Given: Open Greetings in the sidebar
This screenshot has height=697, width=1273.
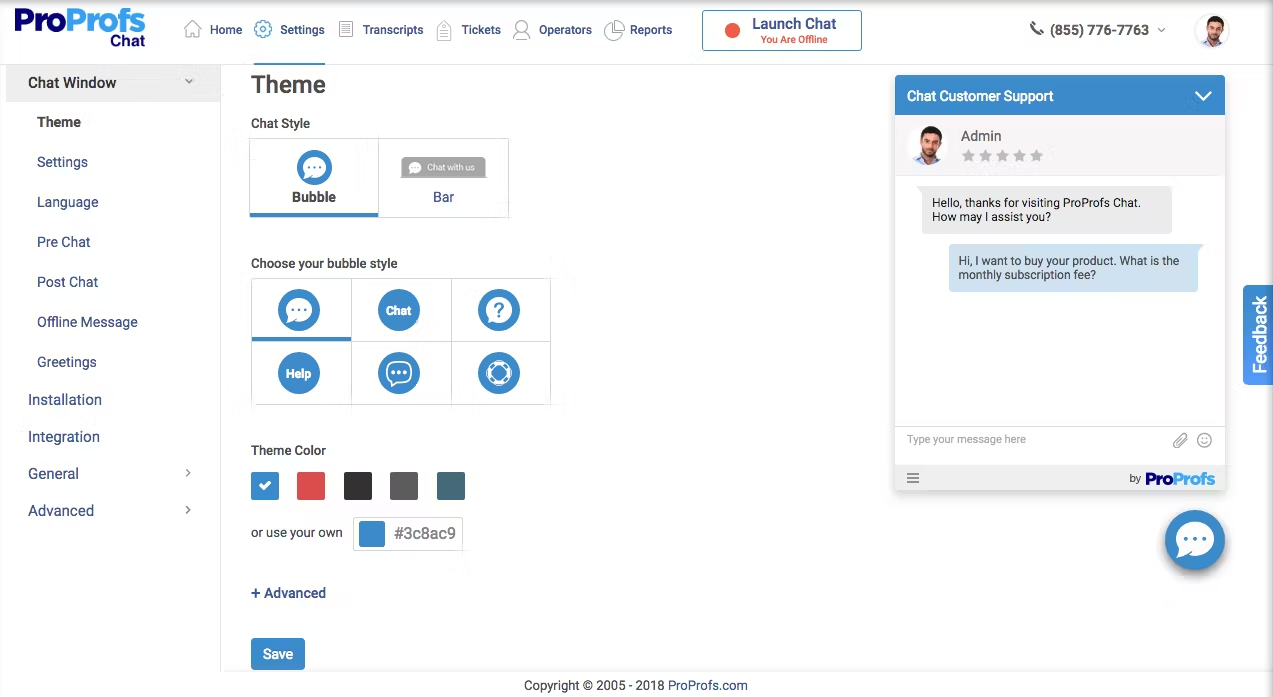Looking at the screenshot, I should [67, 362].
